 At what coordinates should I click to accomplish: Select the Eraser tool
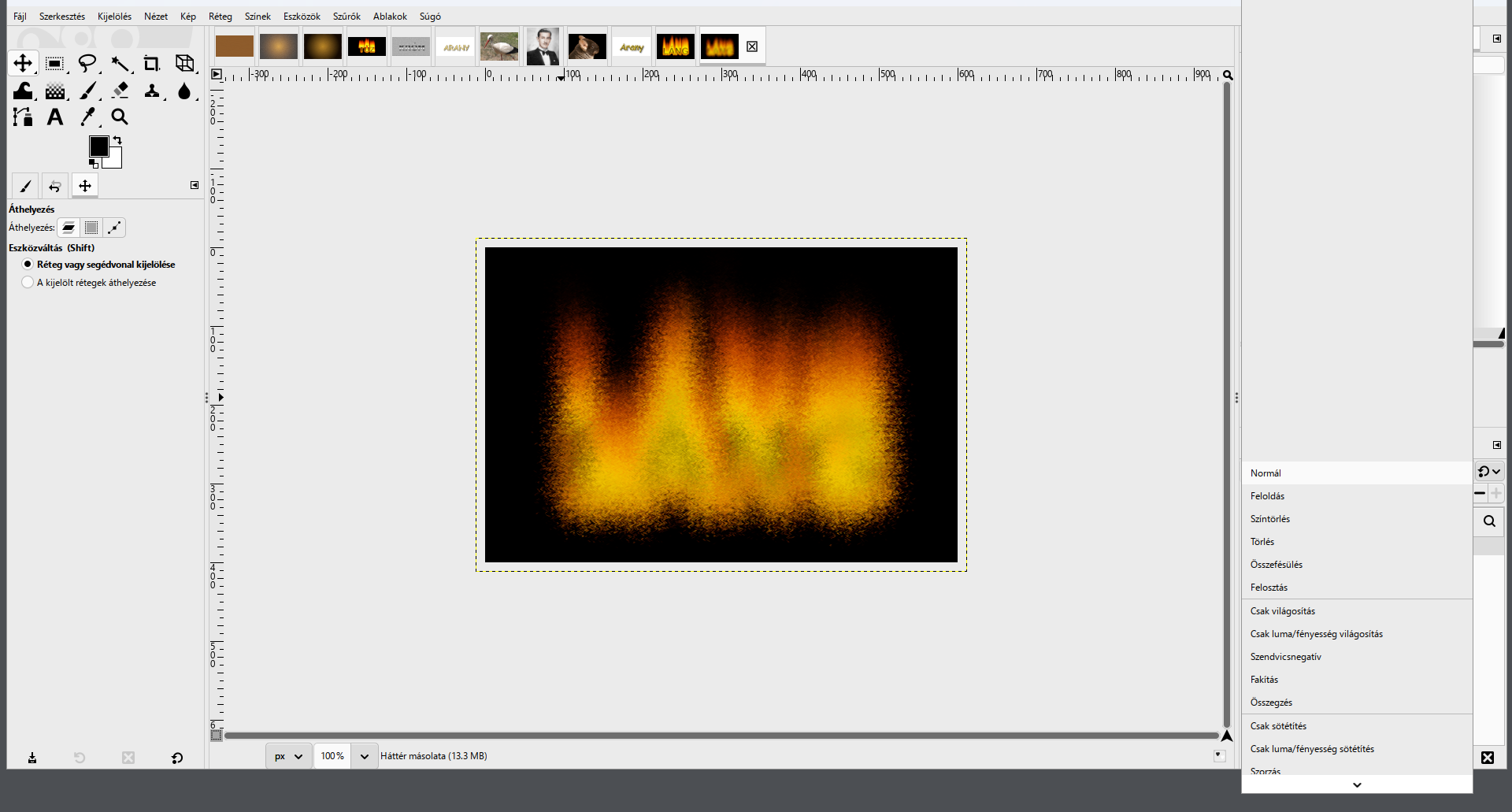(120, 91)
